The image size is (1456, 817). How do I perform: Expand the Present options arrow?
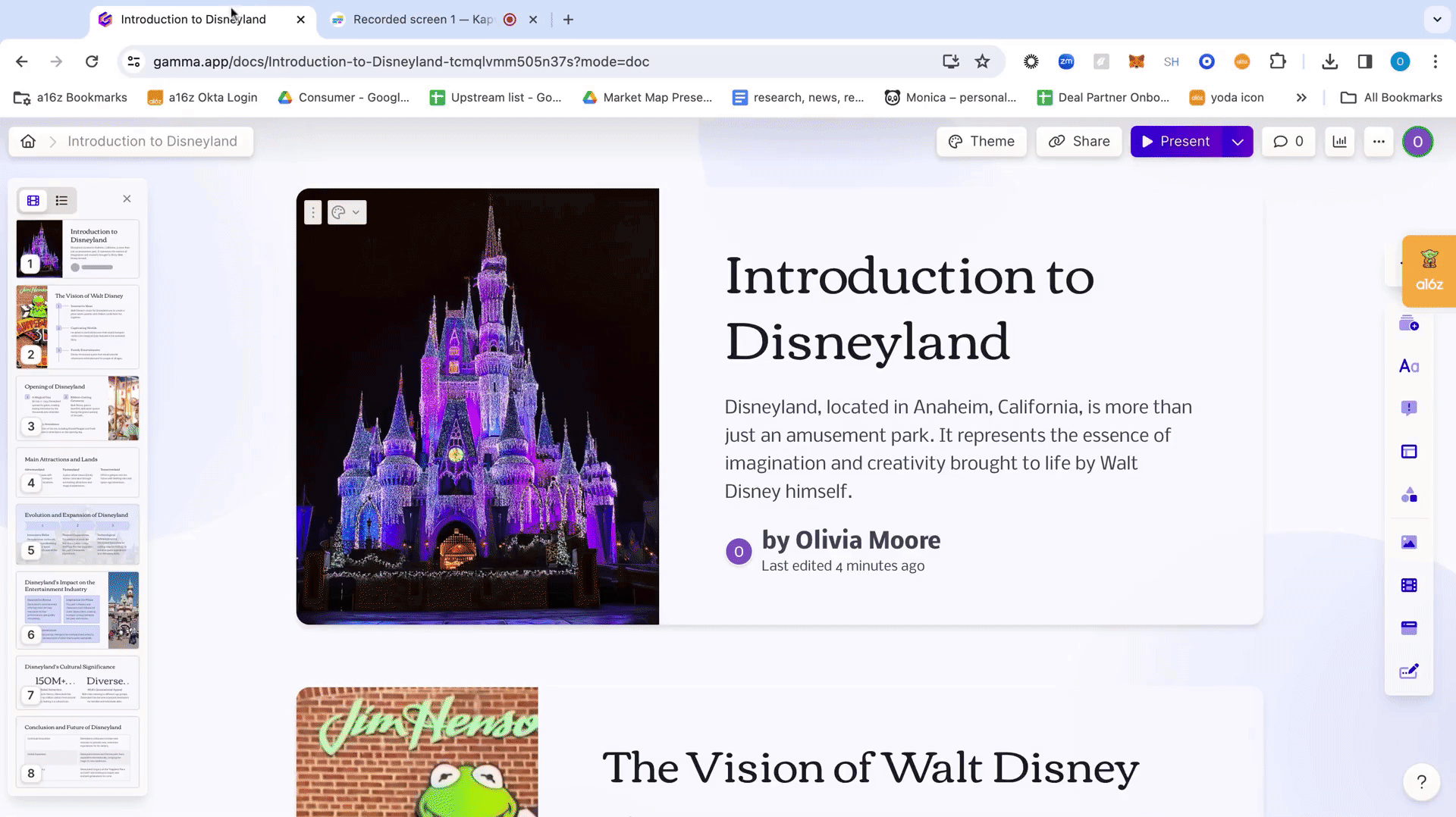(x=1238, y=142)
